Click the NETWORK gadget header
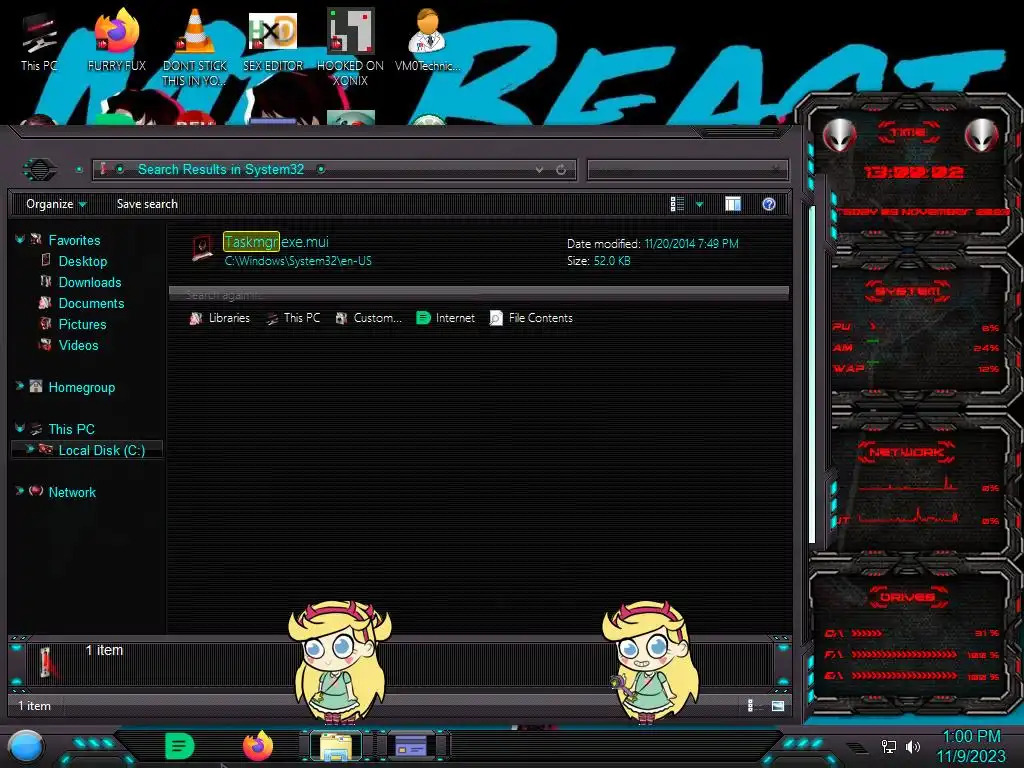Image resolution: width=1024 pixels, height=768 pixels. (906, 452)
